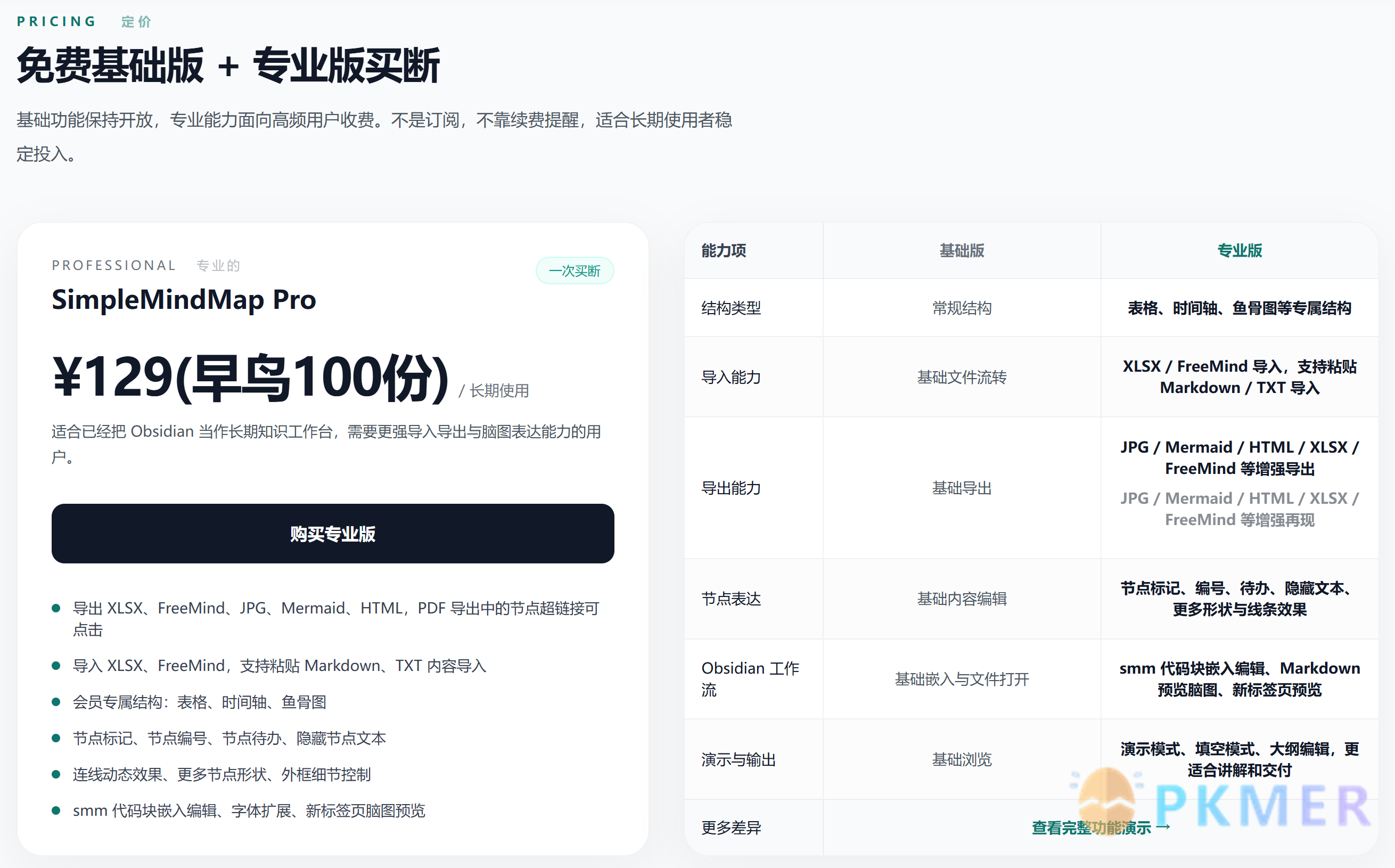Click the 基础浏览 cell
Viewport: 1395px width, 868px height.
962,759
